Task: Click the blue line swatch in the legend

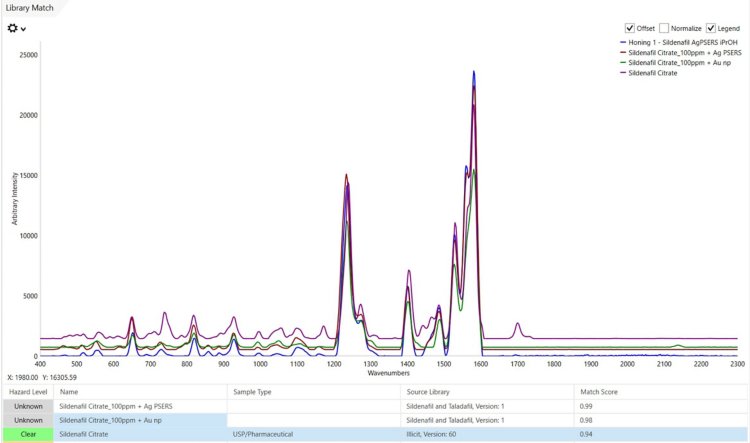Action: click(623, 43)
